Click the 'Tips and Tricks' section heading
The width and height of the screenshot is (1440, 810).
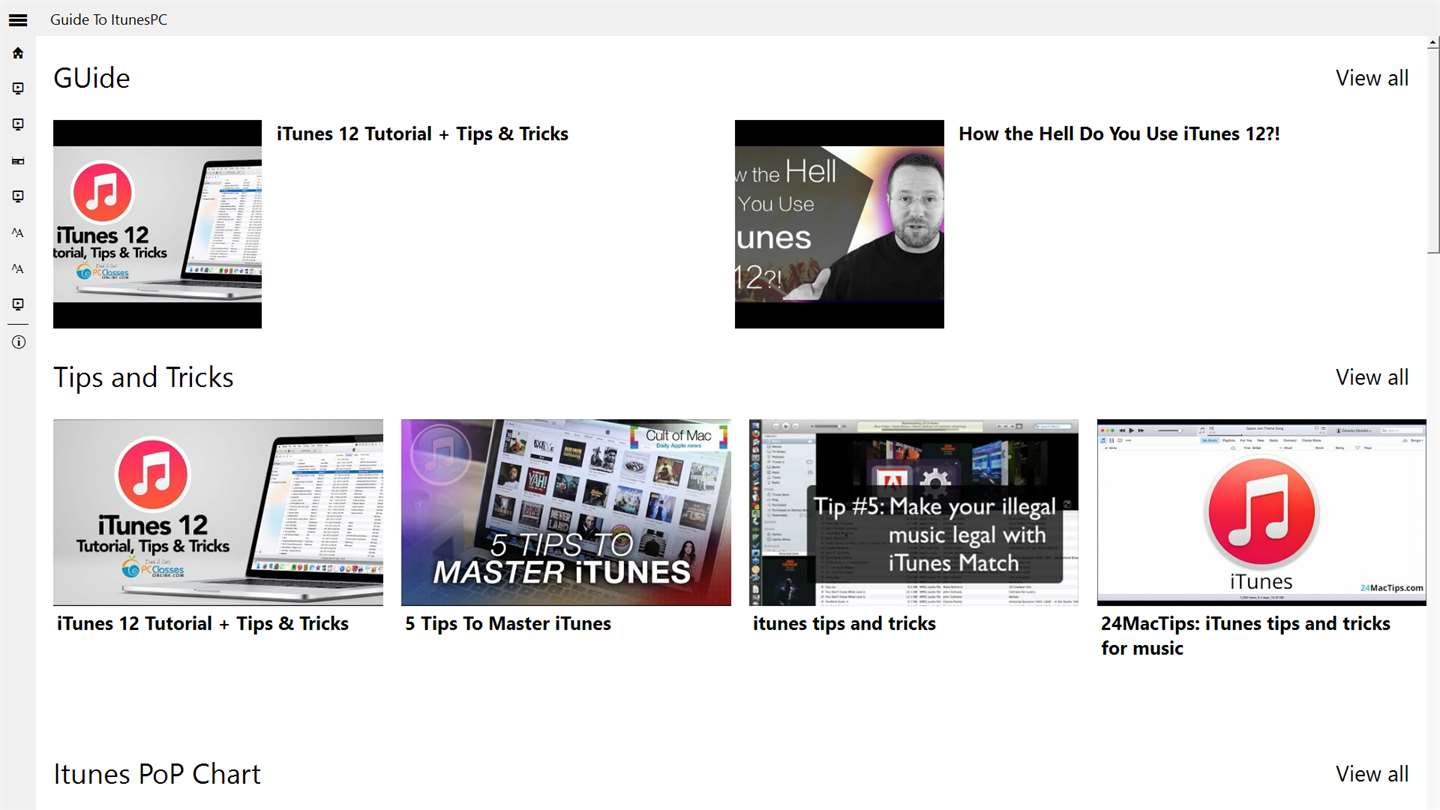[143, 377]
